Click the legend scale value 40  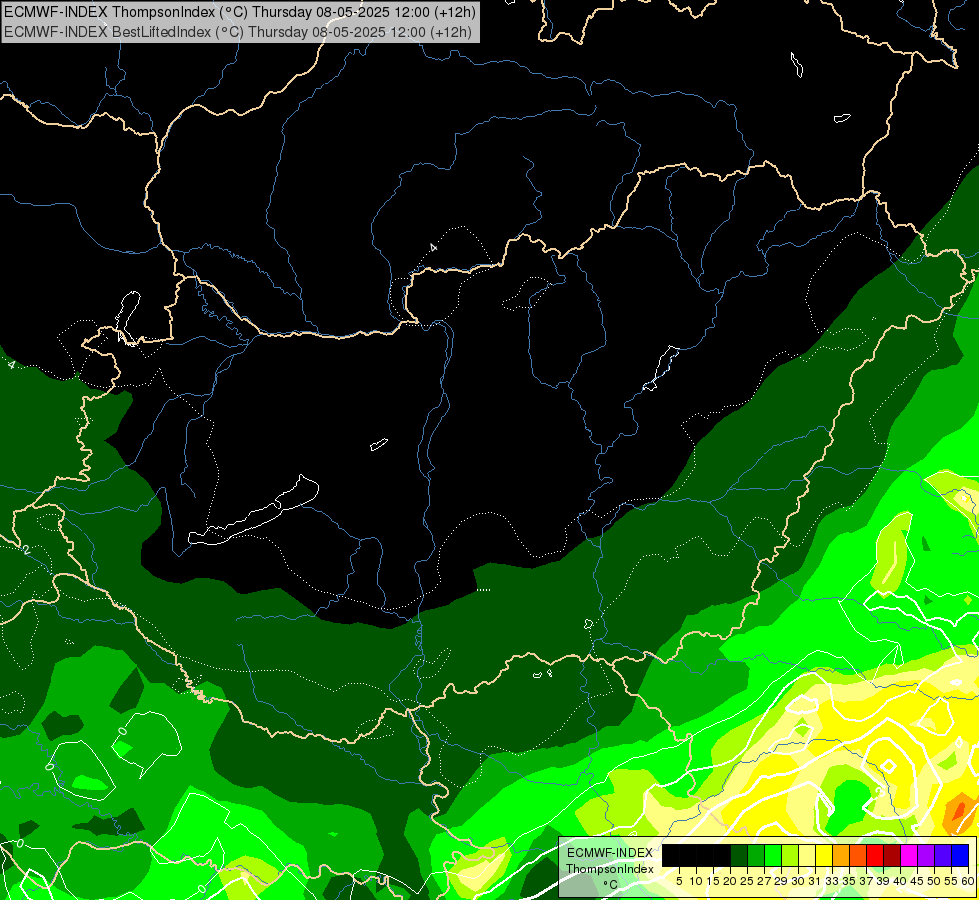(901, 881)
